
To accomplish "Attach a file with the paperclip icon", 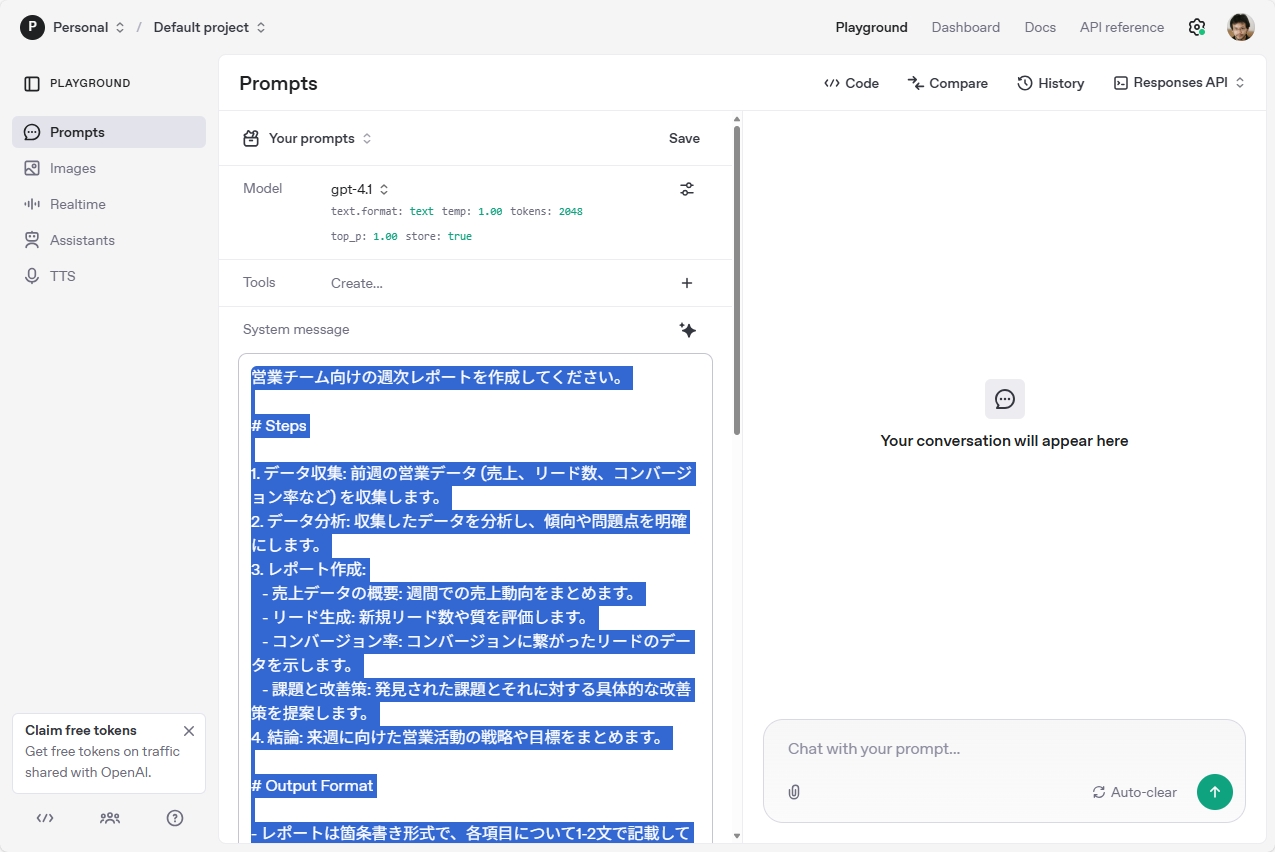I will [793, 792].
